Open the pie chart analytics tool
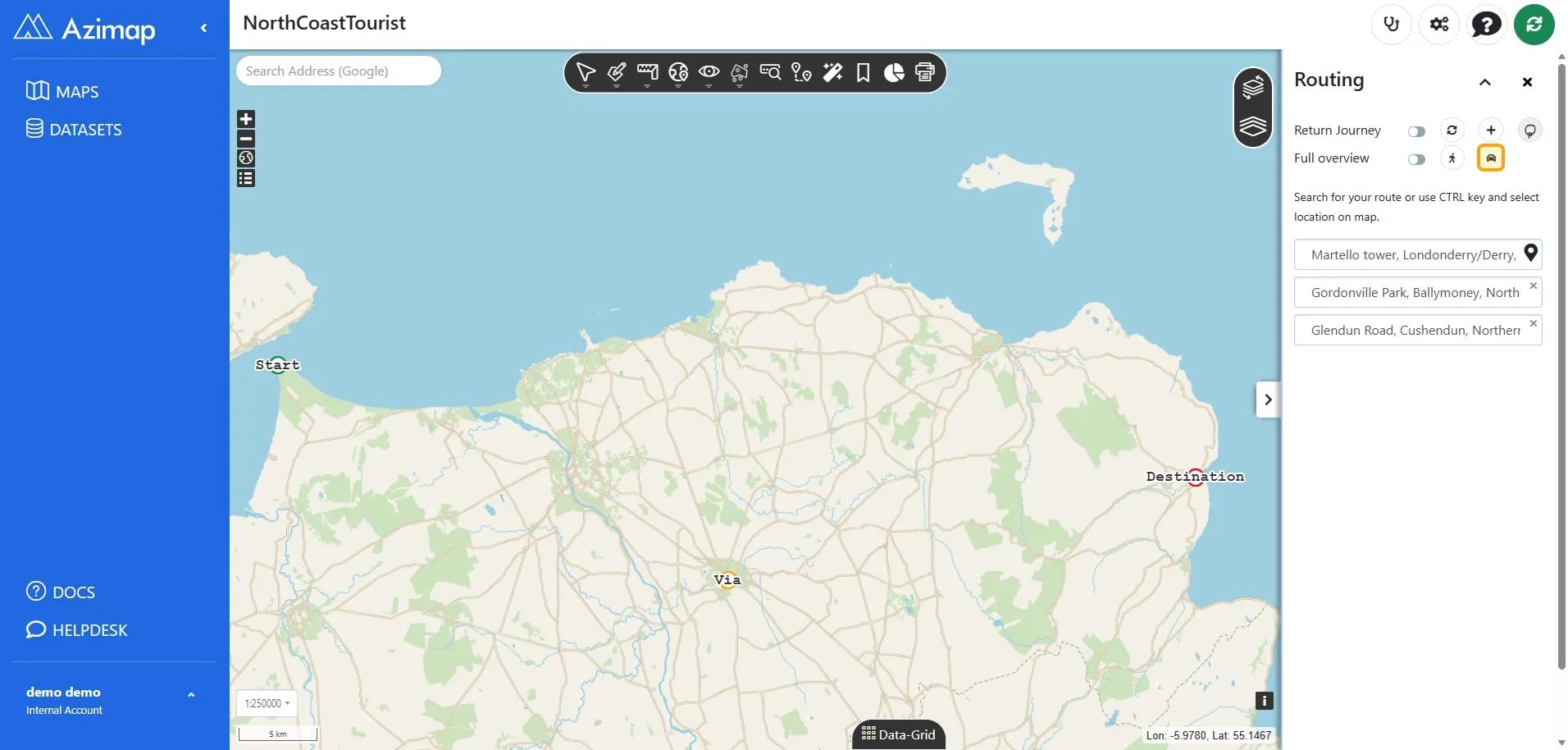The height and width of the screenshot is (750, 1568). click(894, 73)
